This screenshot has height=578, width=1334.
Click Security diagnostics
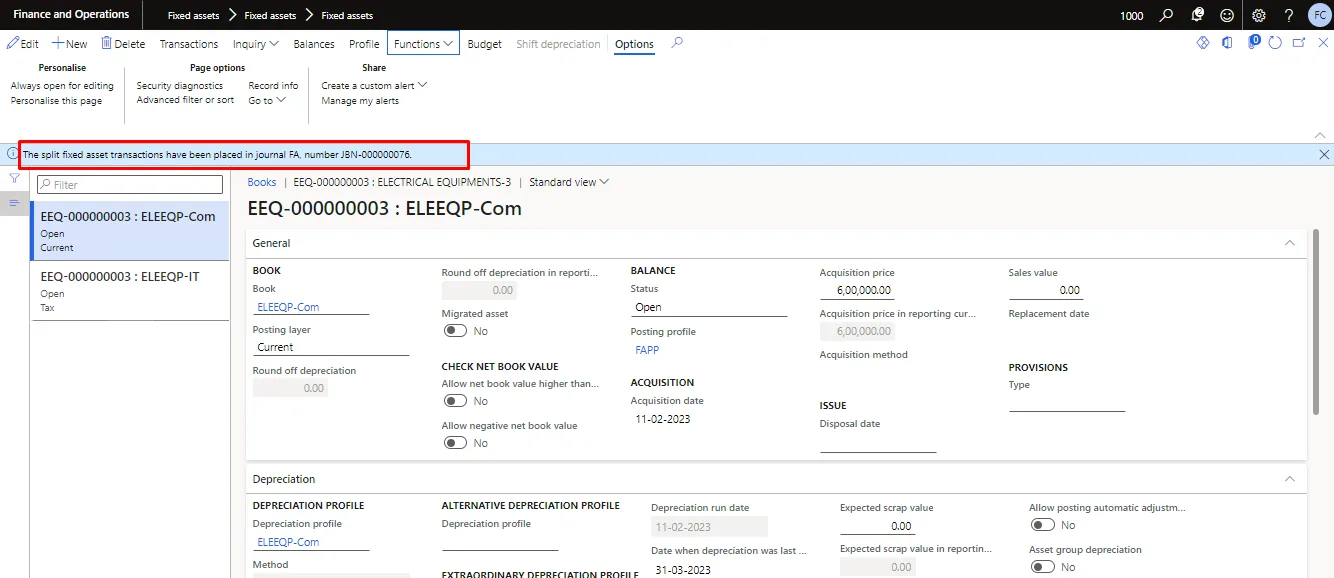coord(180,86)
